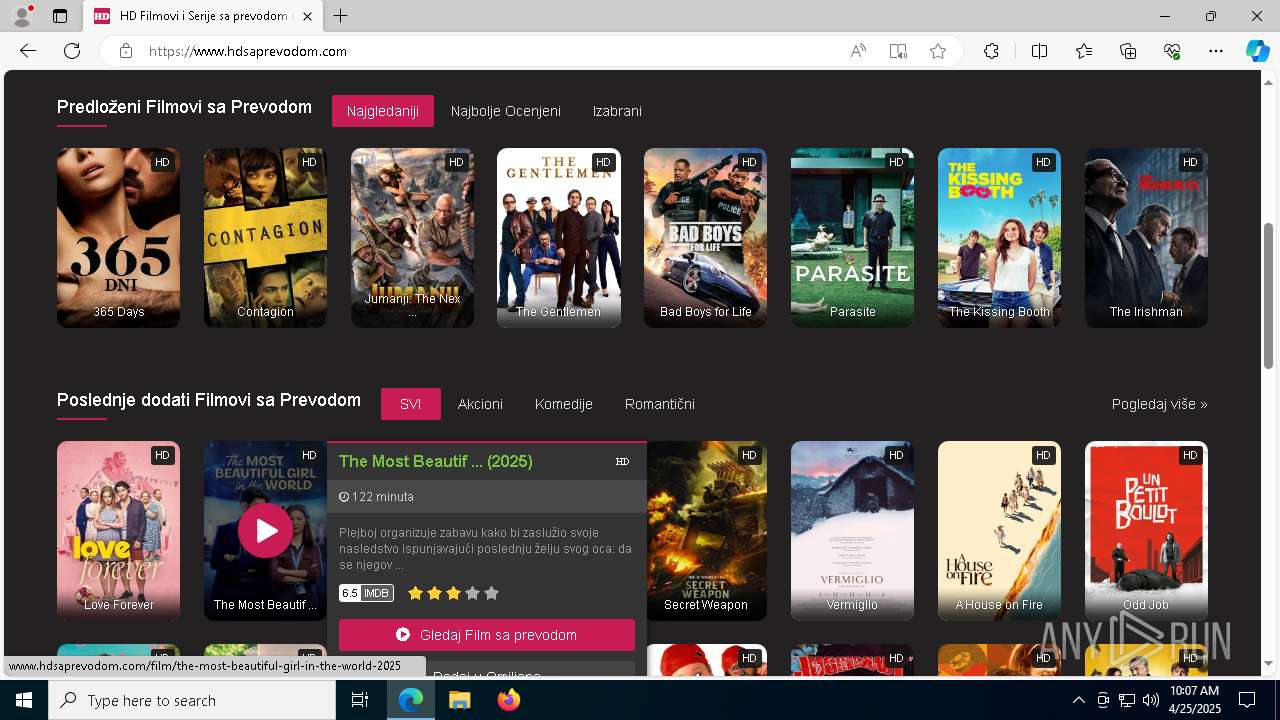The width and height of the screenshot is (1280, 720).
Task: Open Jumanji: The Next Level poster
Action: pos(412,237)
